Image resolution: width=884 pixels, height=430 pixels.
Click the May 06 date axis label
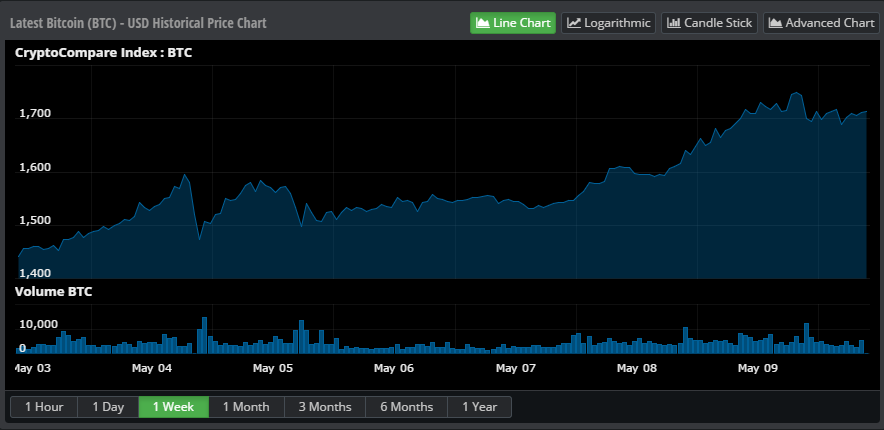(394, 368)
